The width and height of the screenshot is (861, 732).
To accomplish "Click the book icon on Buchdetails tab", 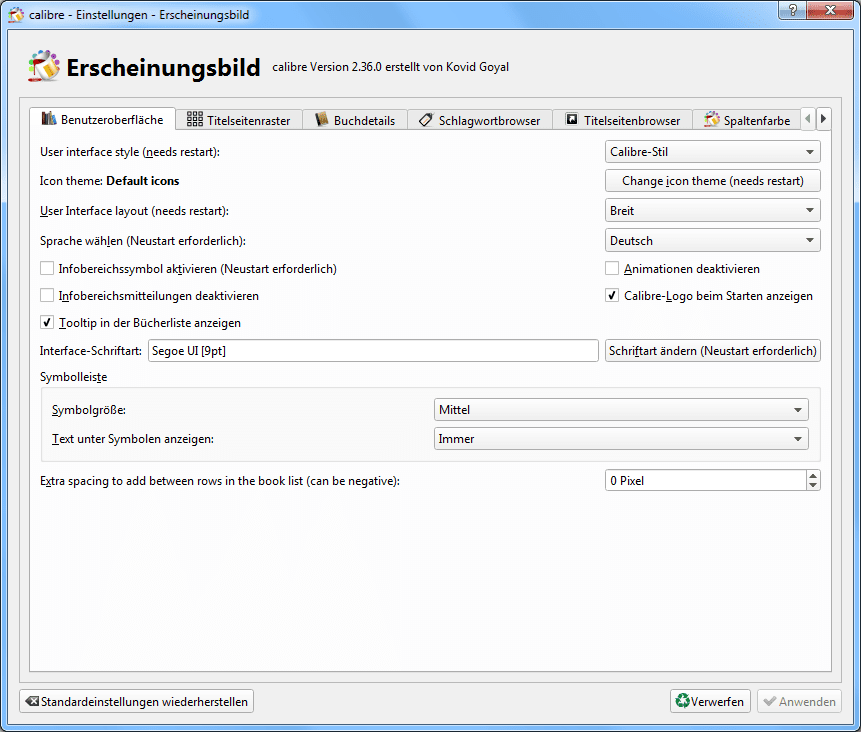I will coord(322,119).
